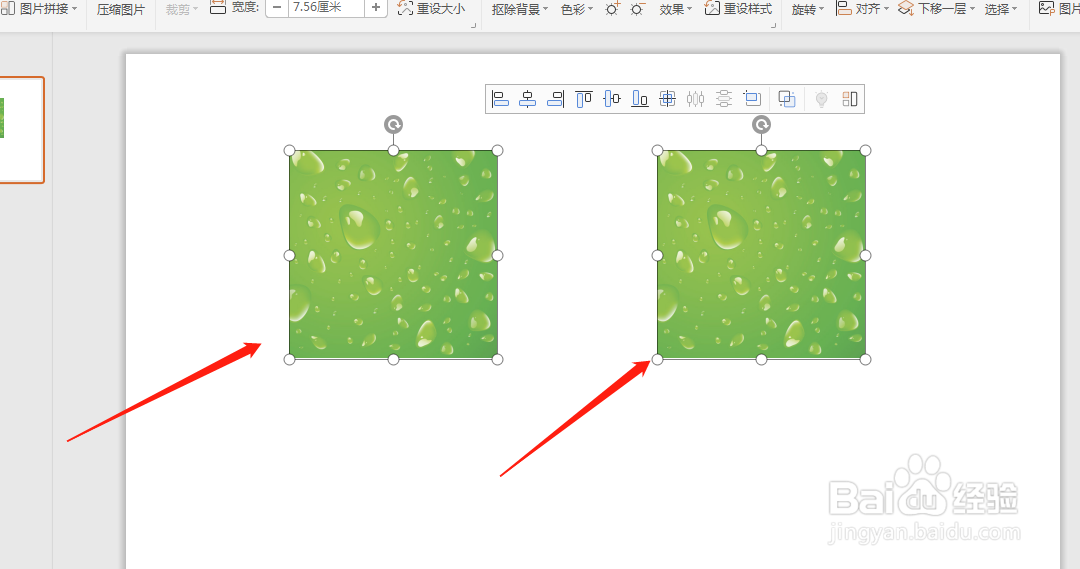Screen dimensions: 1080x569
Task: Distribute pictures horizontally icon
Action: [x=696, y=99]
